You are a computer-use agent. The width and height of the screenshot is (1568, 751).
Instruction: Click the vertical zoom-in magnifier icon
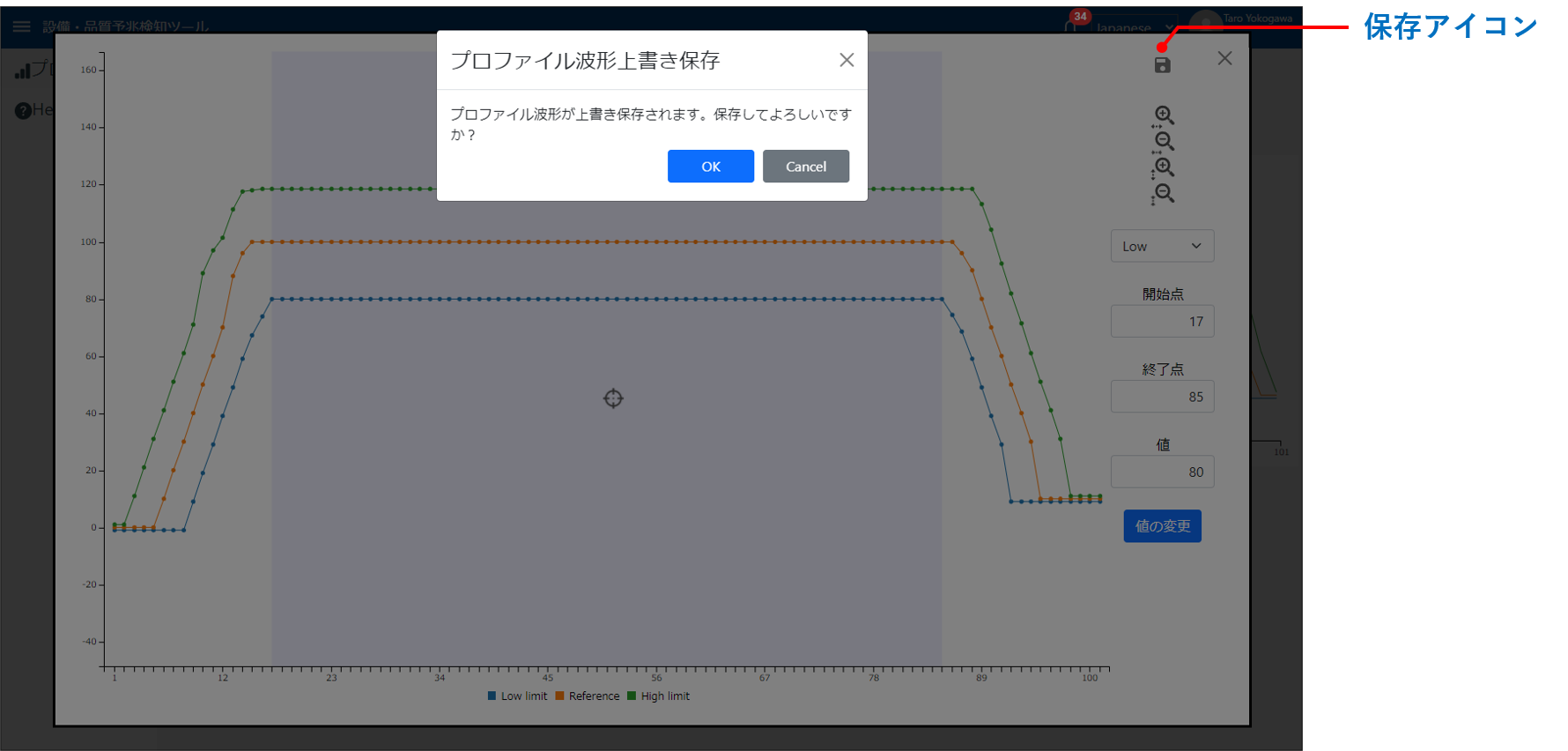coord(1164,167)
